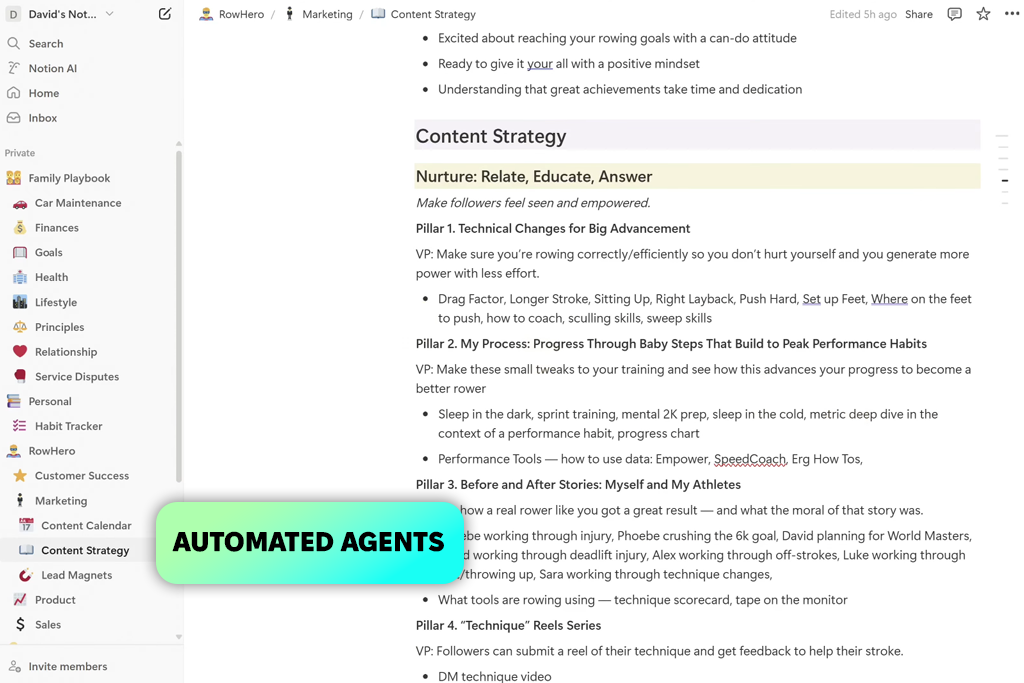1024x683 pixels.
Task: Click the Search magnifier icon in sidebar
Action: click(14, 44)
